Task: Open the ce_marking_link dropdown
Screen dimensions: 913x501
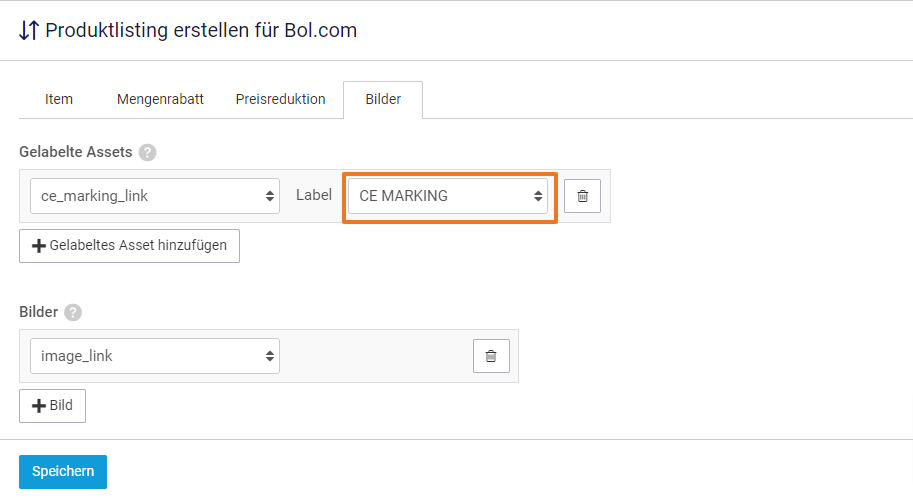Action: 155,196
